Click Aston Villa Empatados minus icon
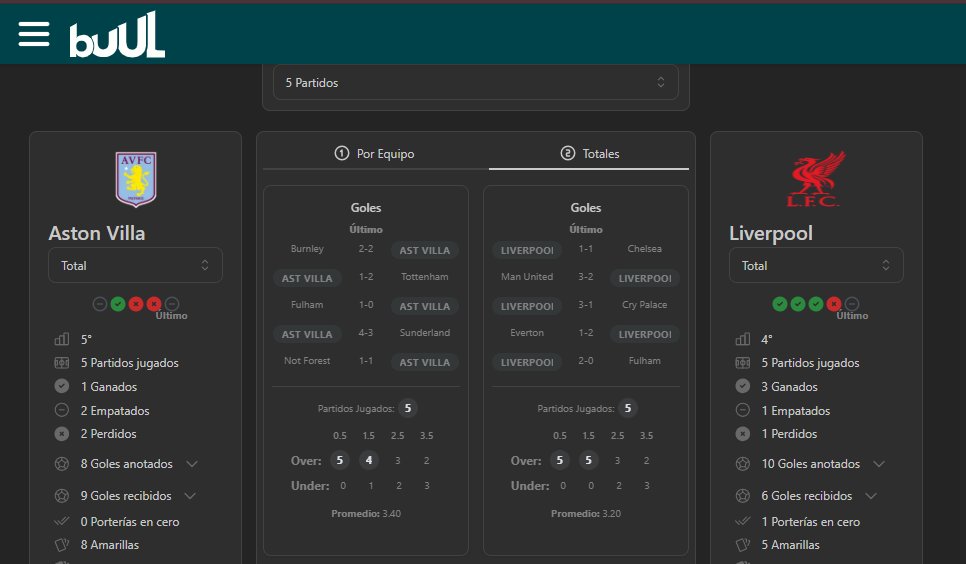966x564 pixels. (x=62, y=410)
